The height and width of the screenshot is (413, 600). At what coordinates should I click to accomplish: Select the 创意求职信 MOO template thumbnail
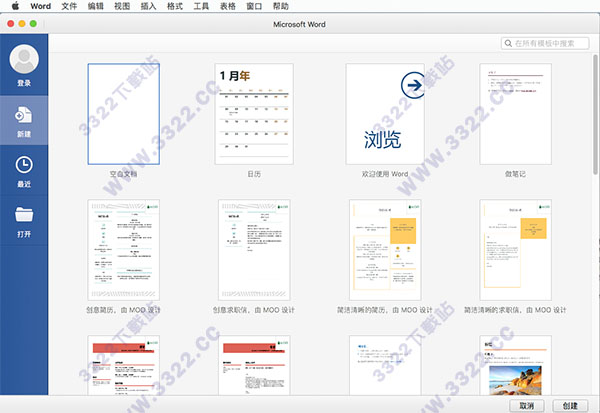click(254, 250)
